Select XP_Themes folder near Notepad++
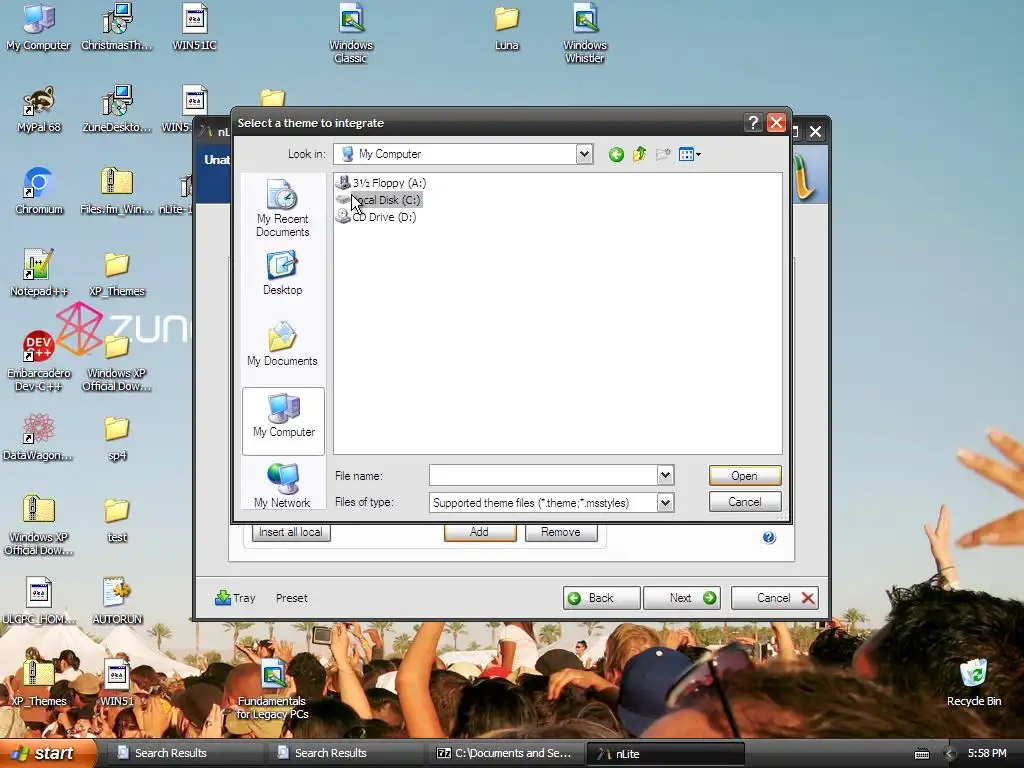Image resolution: width=1024 pixels, height=768 pixels. click(x=117, y=273)
